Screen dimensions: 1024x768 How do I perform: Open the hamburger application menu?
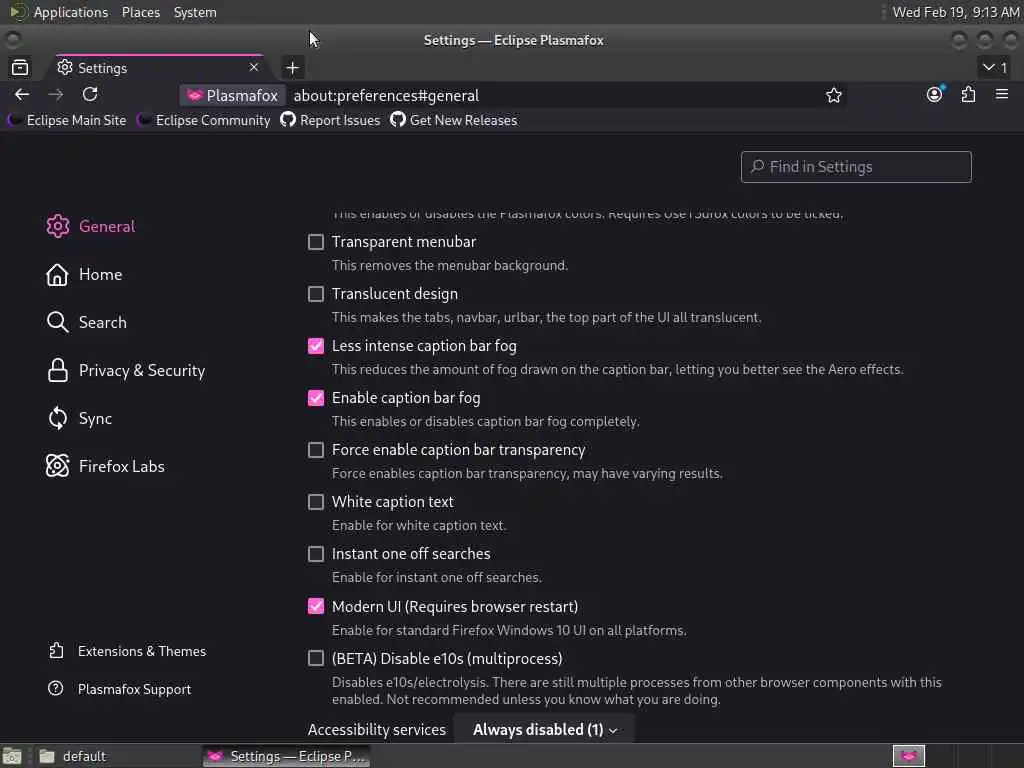click(x=1002, y=94)
